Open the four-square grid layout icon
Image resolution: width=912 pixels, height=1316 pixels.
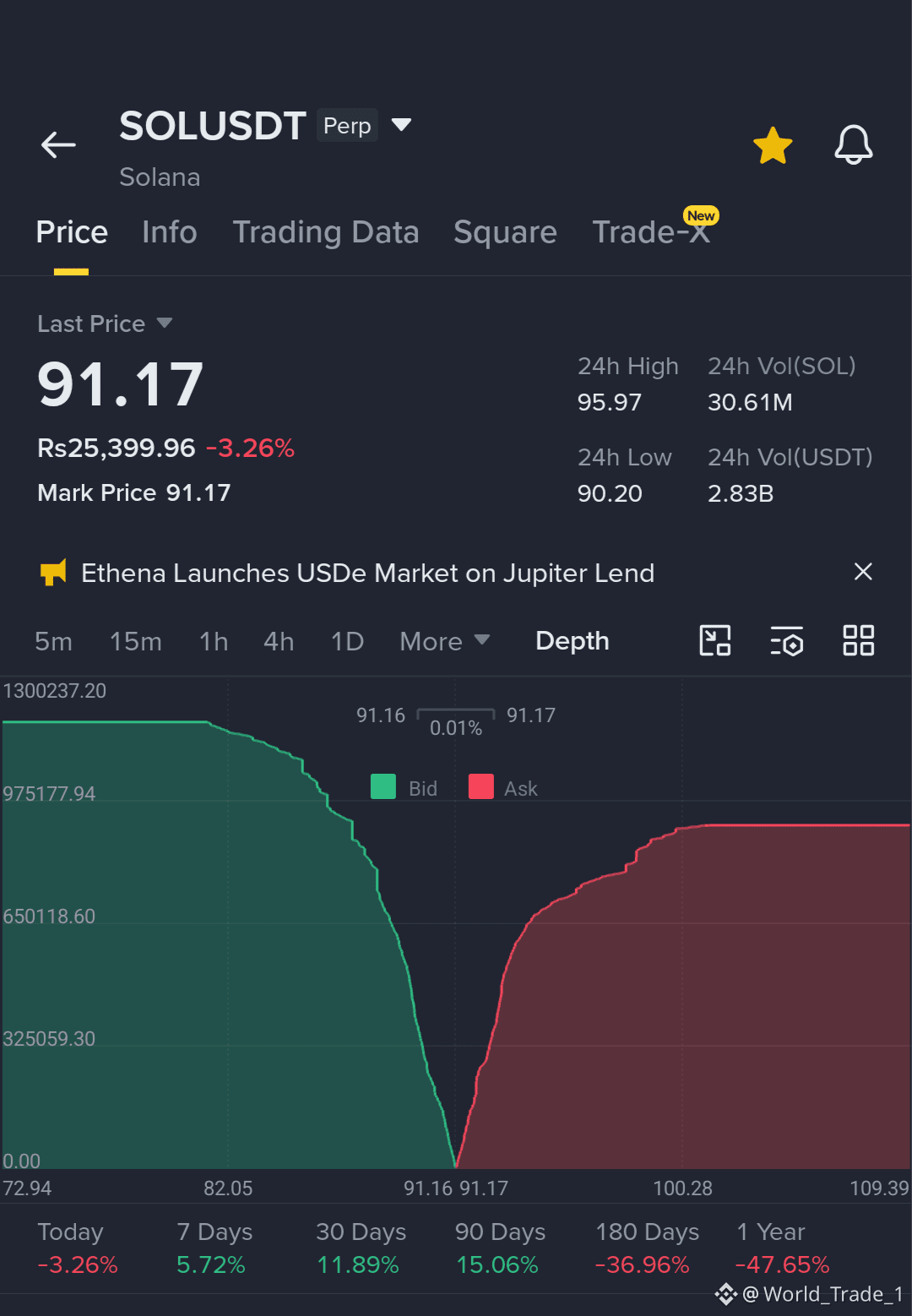[x=859, y=640]
